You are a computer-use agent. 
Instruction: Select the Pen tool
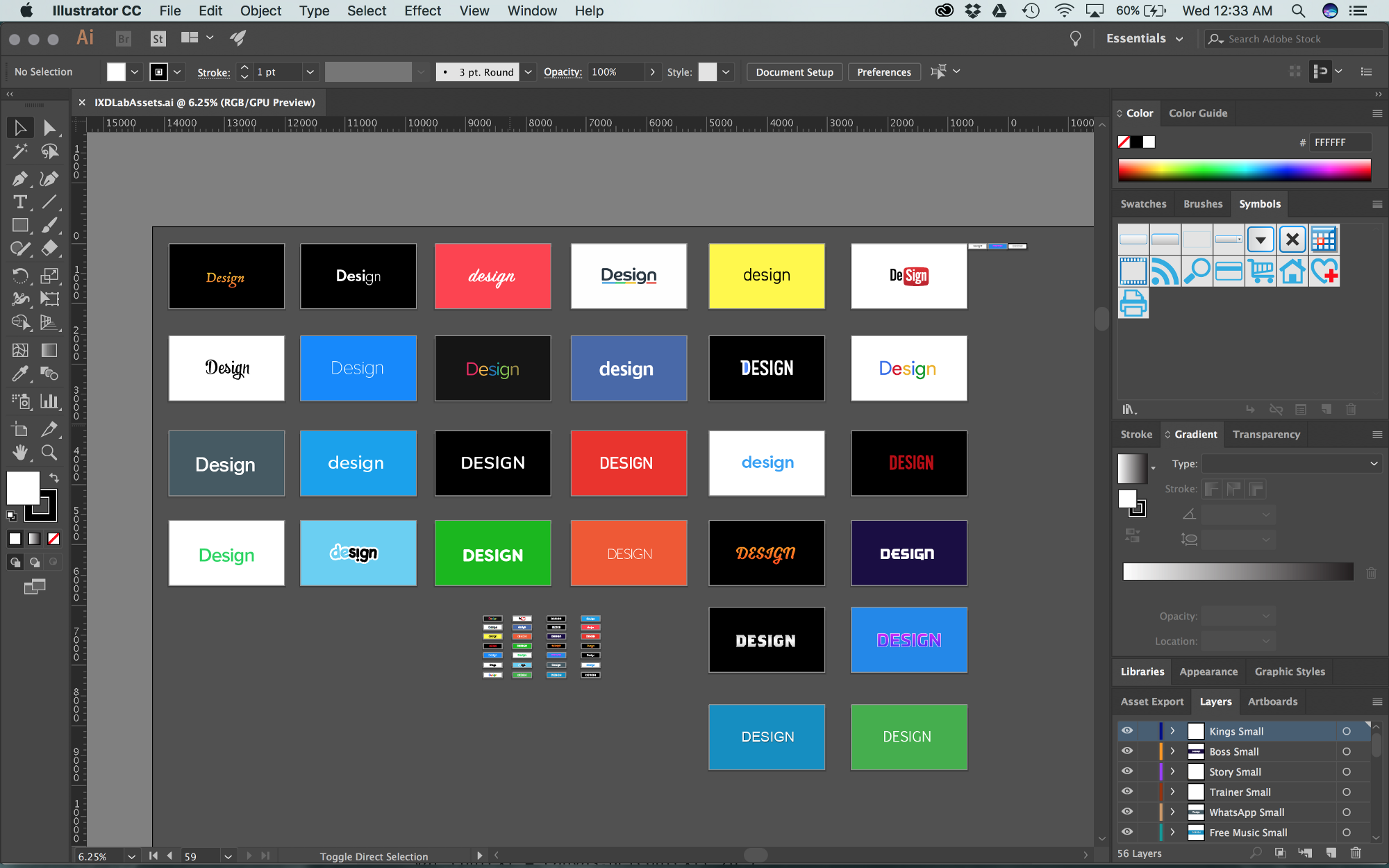pyautogui.click(x=19, y=178)
